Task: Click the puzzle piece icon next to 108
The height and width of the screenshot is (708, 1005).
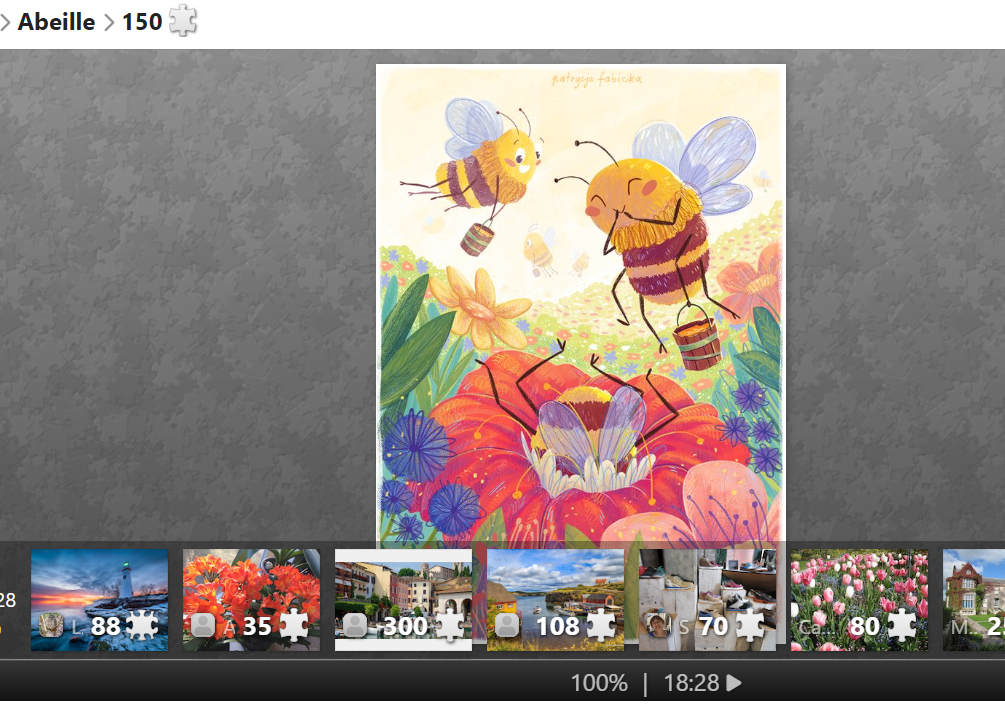Action: [601, 626]
